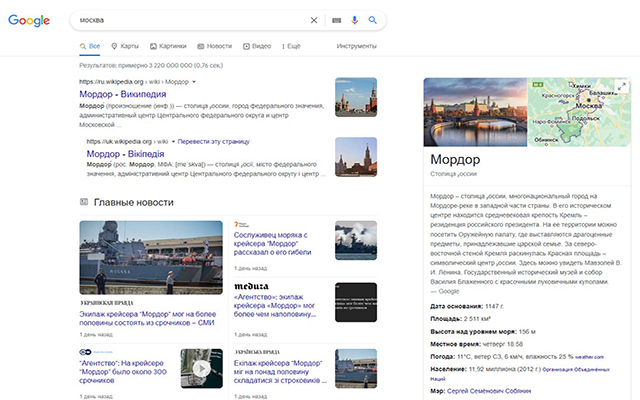Image resolution: width=640 pixels, height=400 pixels.
Task: Open thumbnail of Вікіпедія result
Action: coord(356,157)
